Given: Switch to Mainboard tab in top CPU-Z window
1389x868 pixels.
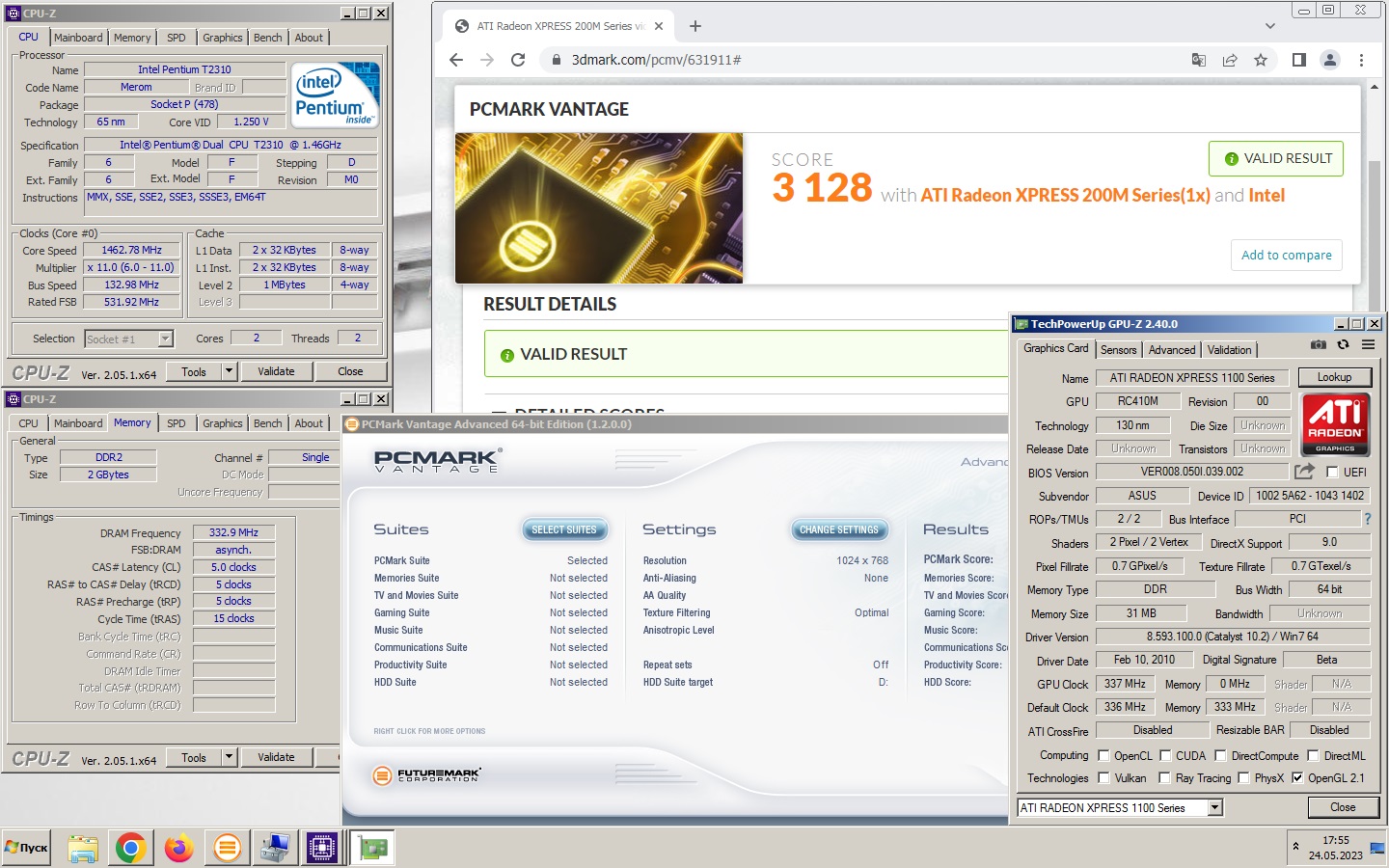Looking at the screenshot, I should (x=78, y=38).
